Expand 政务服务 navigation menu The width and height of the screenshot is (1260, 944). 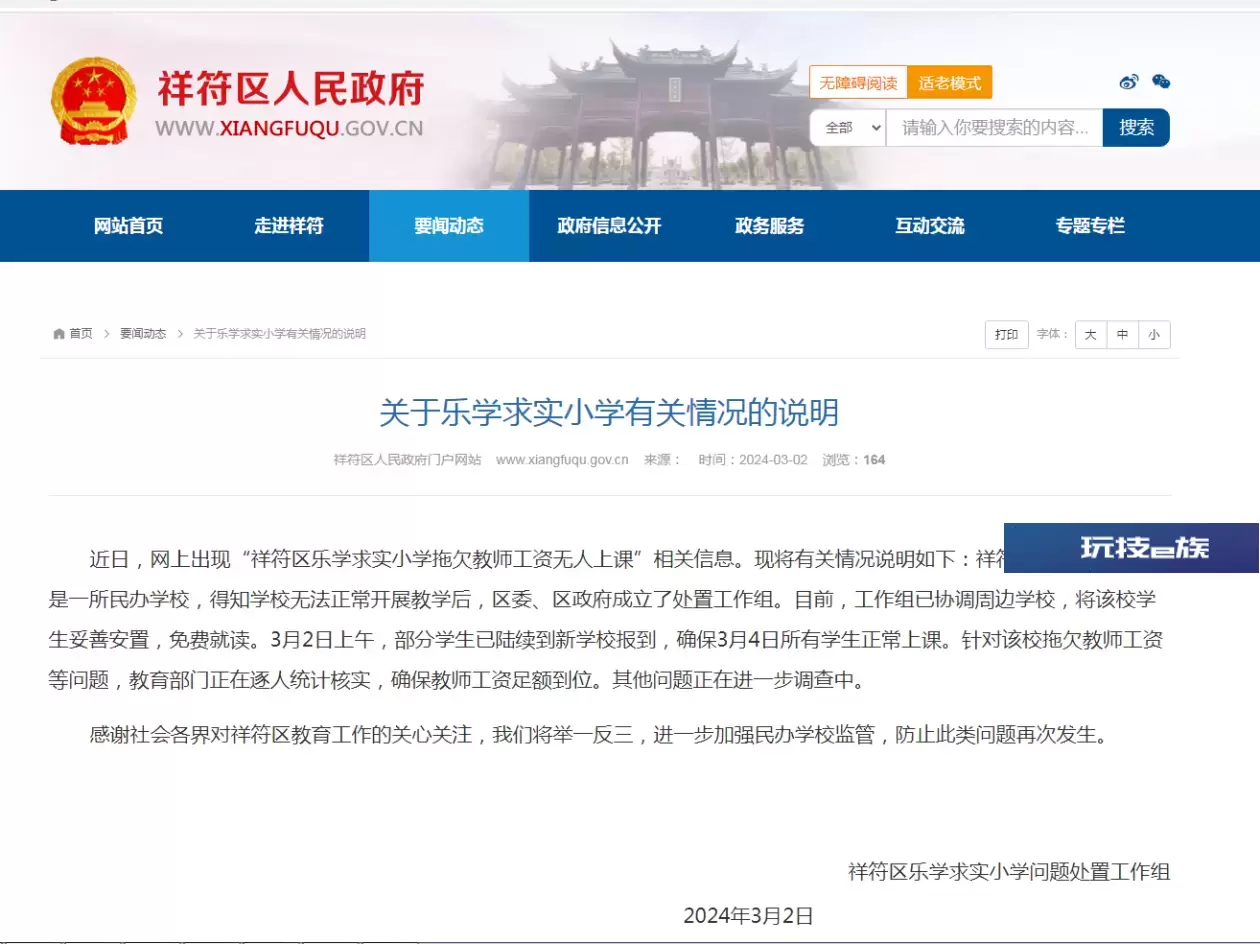click(769, 226)
